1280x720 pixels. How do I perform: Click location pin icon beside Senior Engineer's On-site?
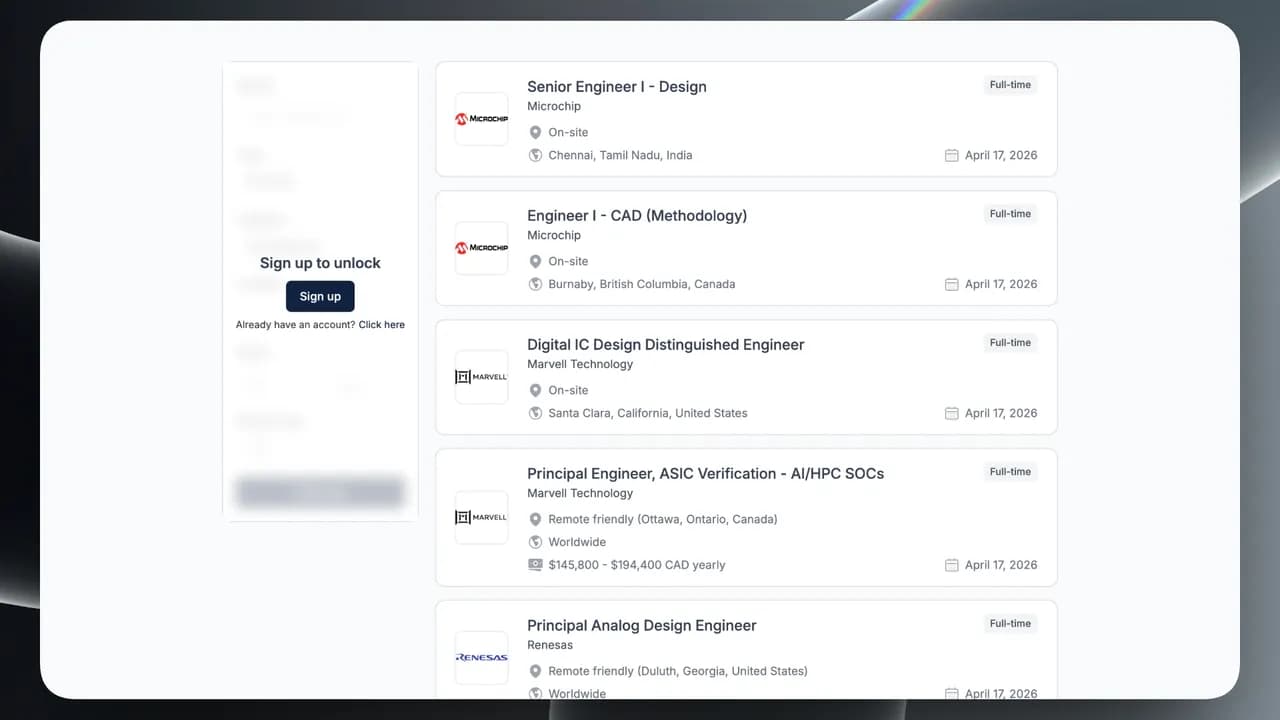tap(535, 132)
